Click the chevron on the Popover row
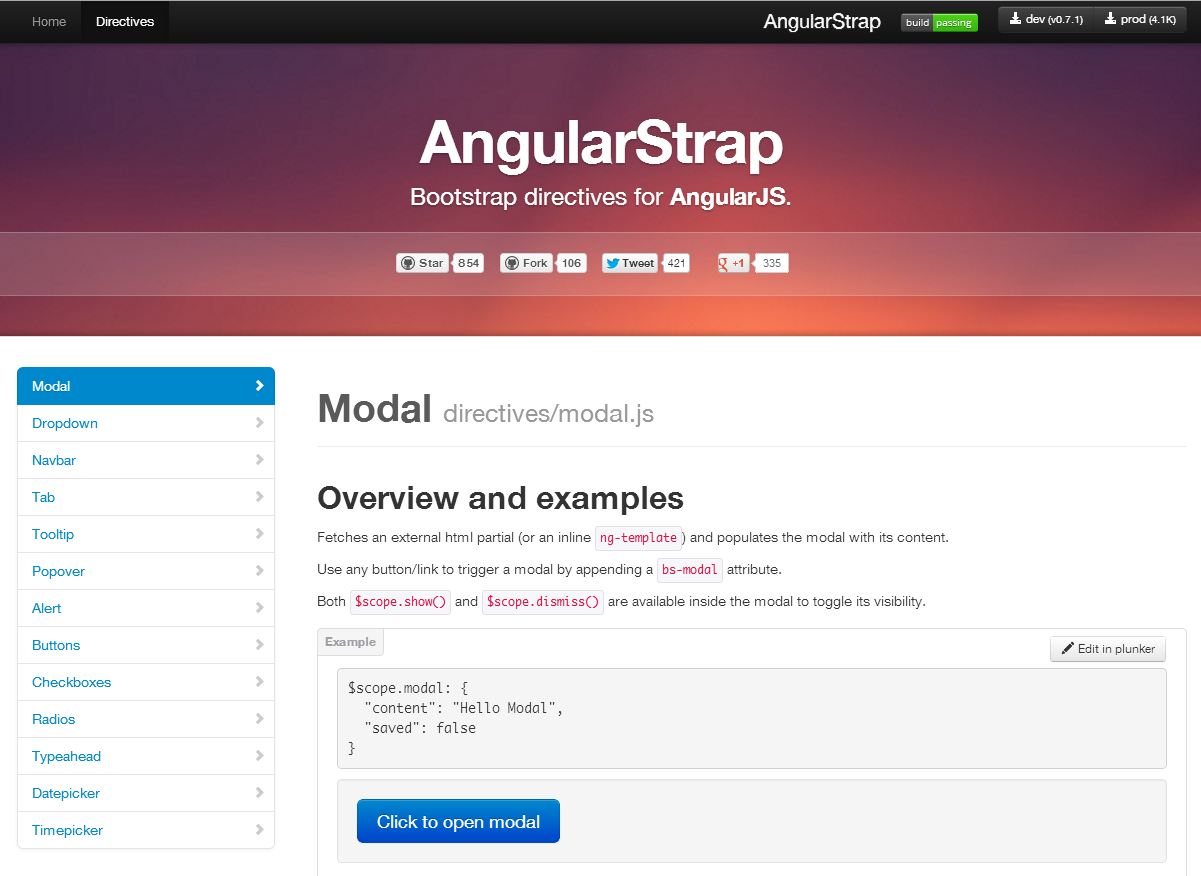This screenshot has height=876, width=1201. (260, 570)
